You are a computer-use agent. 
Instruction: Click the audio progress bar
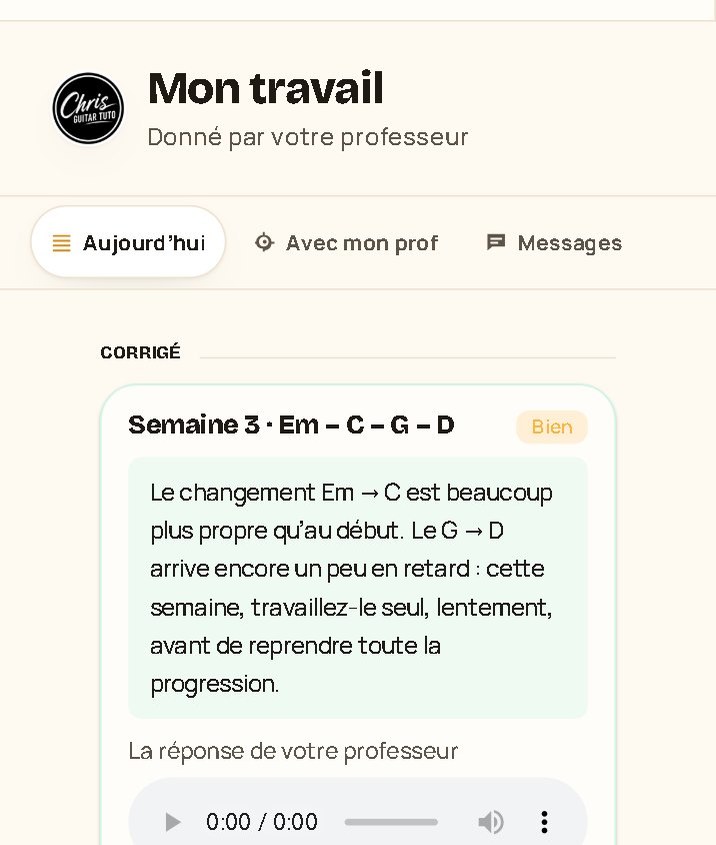pos(391,822)
